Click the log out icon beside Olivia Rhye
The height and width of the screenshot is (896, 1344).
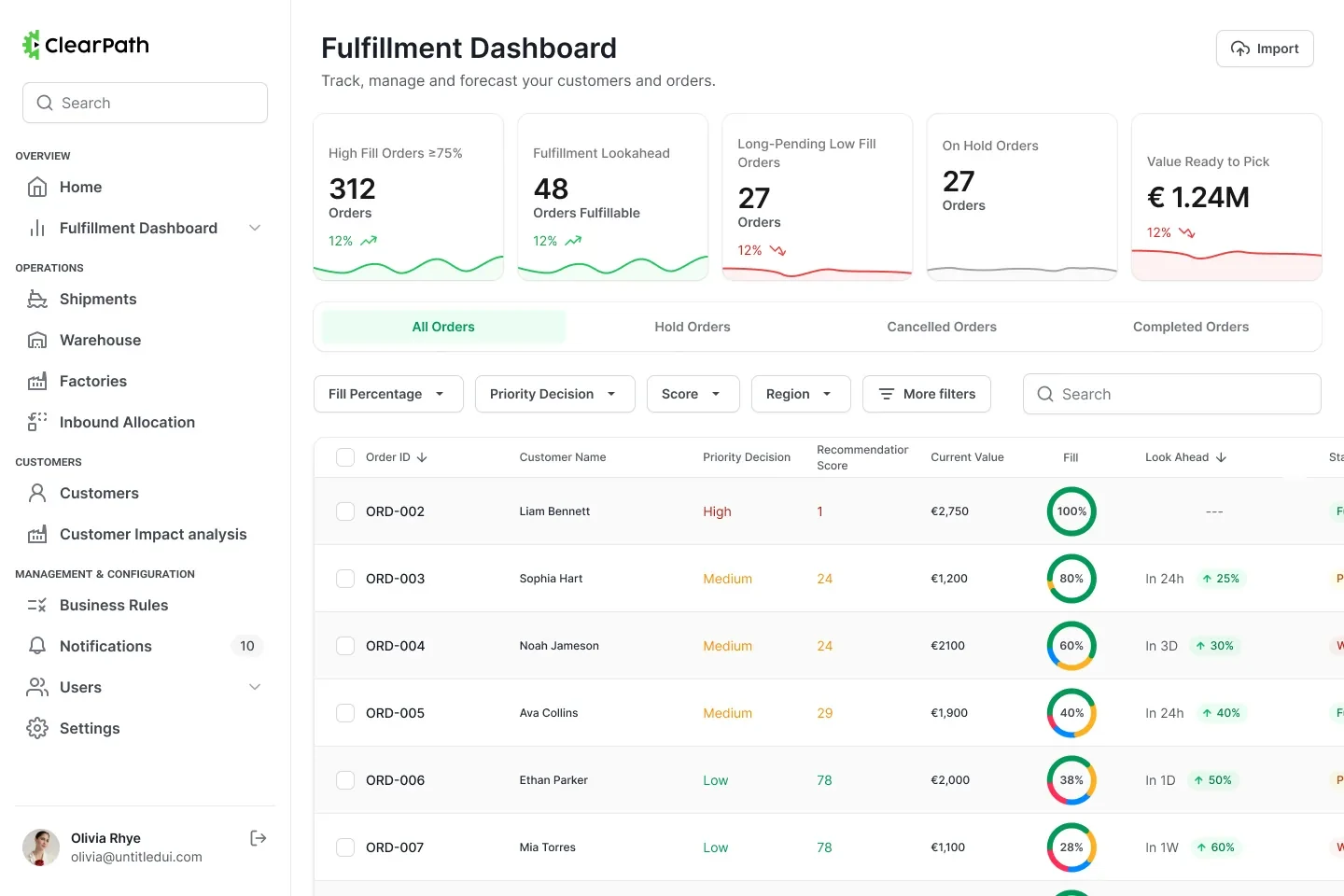(x=259, y=838)
